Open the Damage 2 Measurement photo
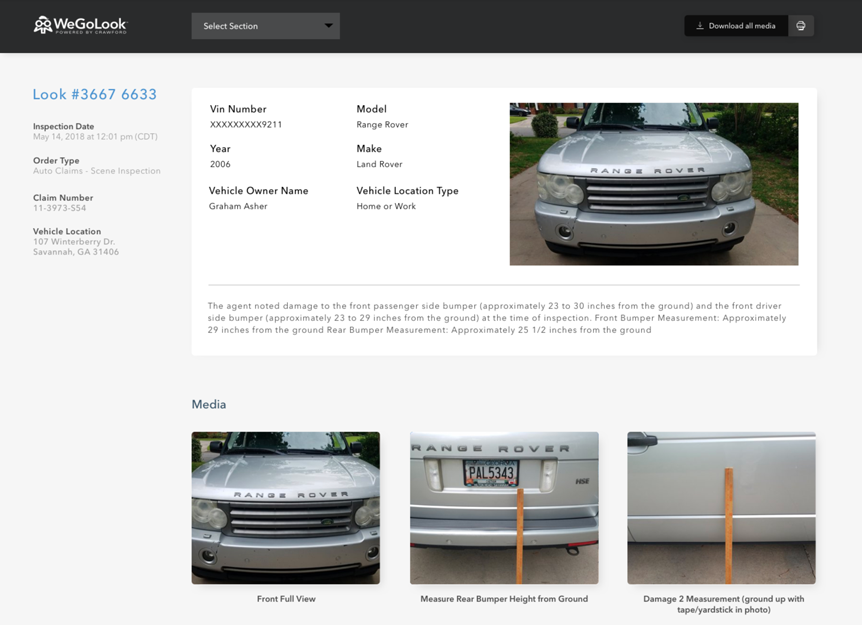 [x=721, y=507]
